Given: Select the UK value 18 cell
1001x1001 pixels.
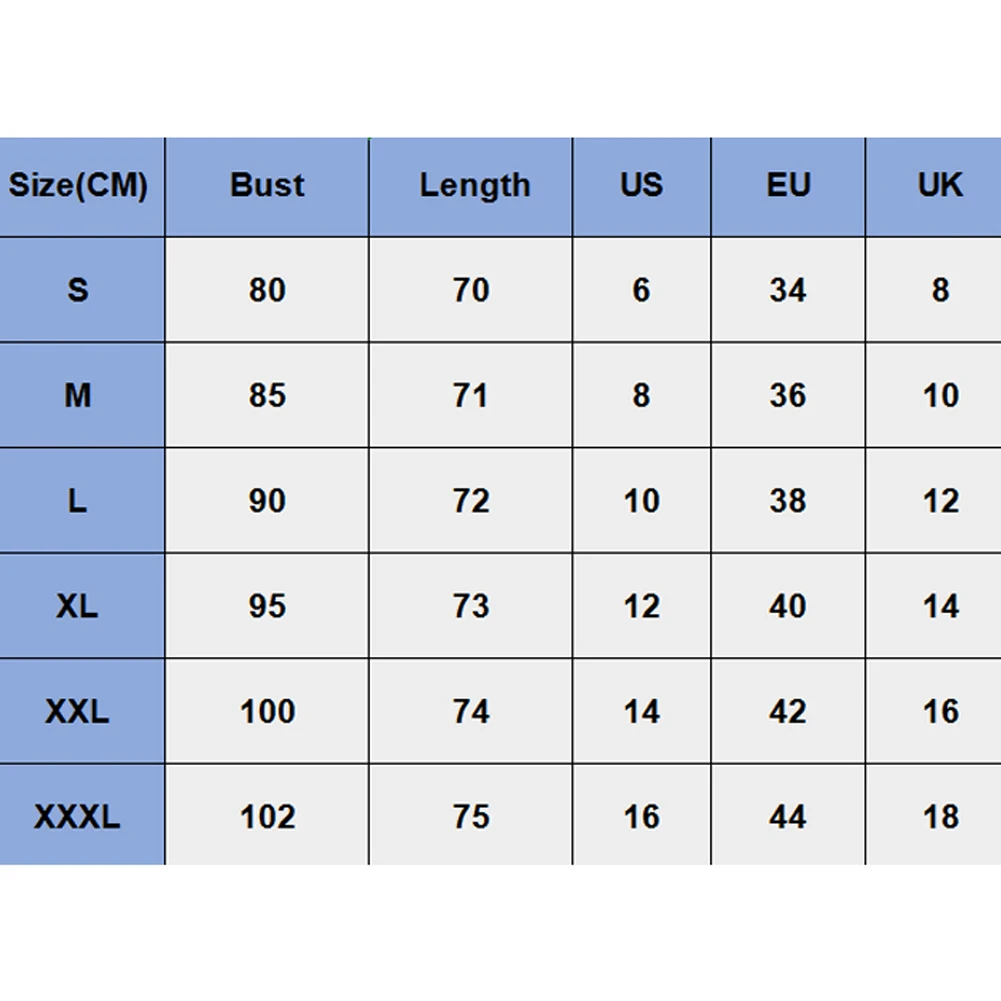Looking at the screenshot, I should coord(934,815).
